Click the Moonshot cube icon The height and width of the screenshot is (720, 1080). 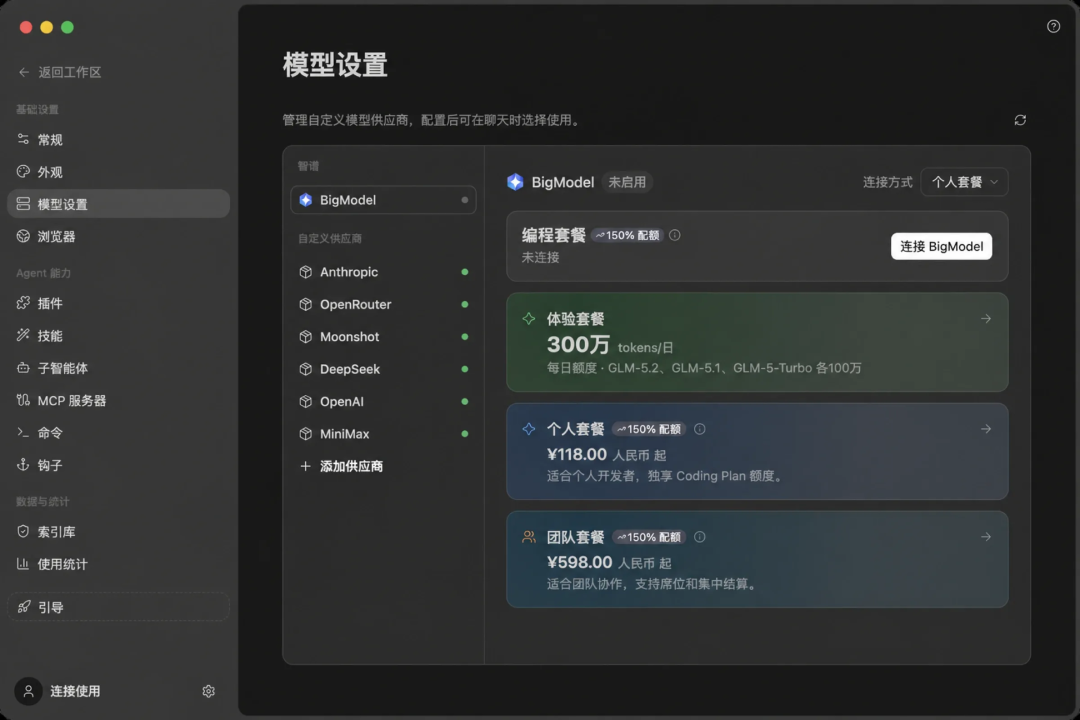pyautogui.click(x=306, y=337)
